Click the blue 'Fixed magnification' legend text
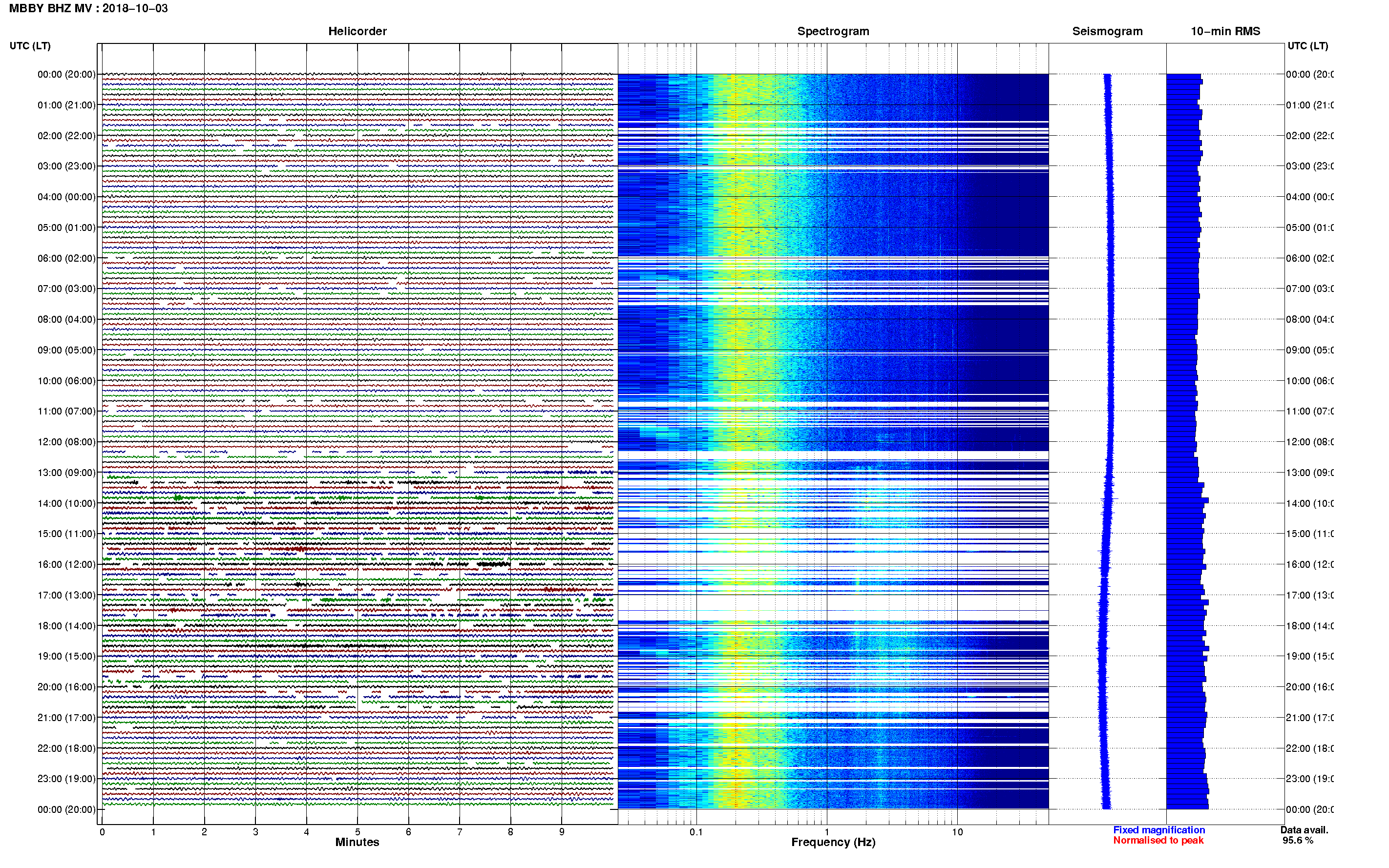The width and height of the screenshot is (1389, 868). pyautogui.click(x=1159, y=830)
